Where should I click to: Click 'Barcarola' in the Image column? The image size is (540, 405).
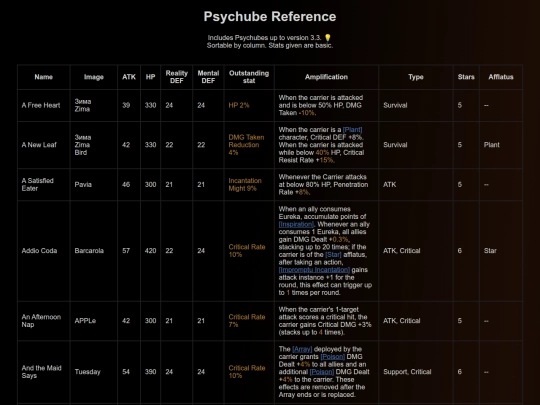(89, 251)
